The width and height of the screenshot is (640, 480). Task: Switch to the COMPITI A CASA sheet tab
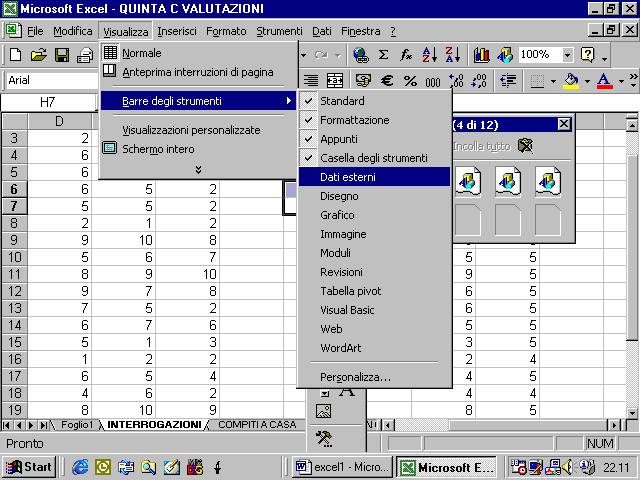click(257, 424)
